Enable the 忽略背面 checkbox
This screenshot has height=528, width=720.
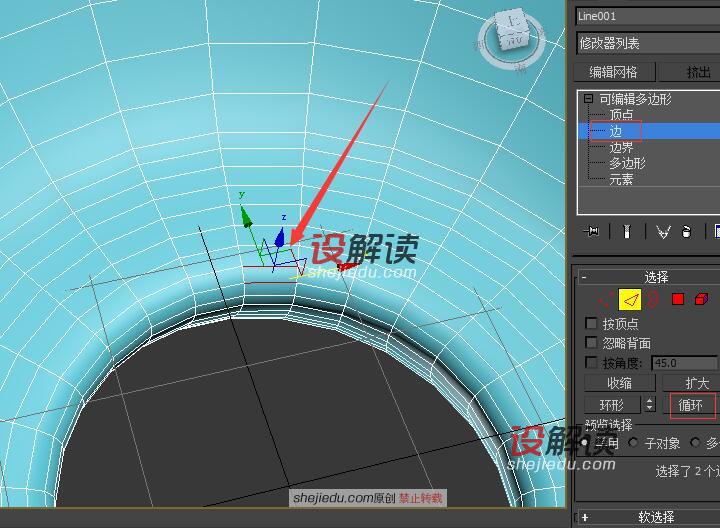[x=591, y=343]
